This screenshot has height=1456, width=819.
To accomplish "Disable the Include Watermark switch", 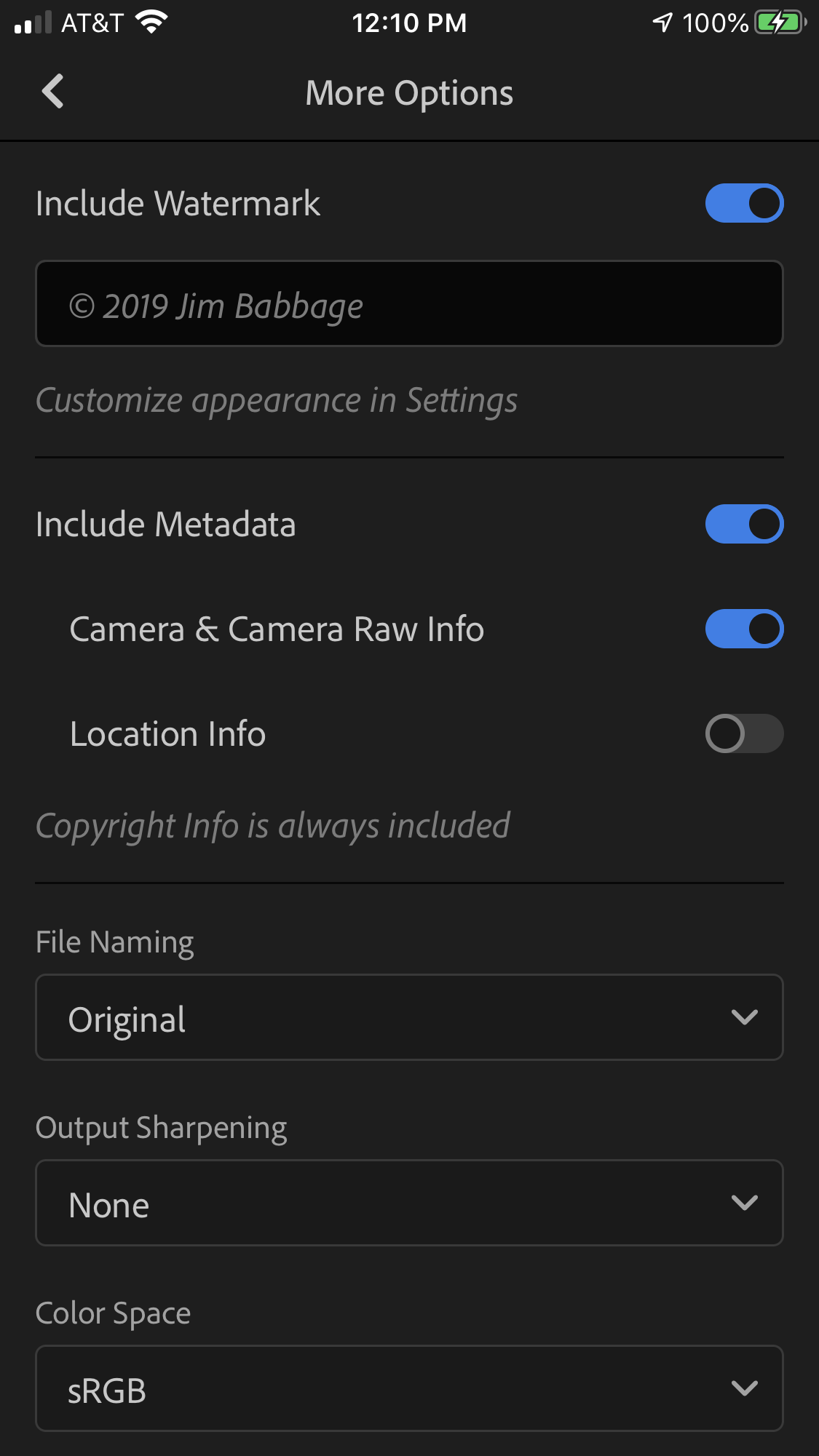I will point(744,203).
